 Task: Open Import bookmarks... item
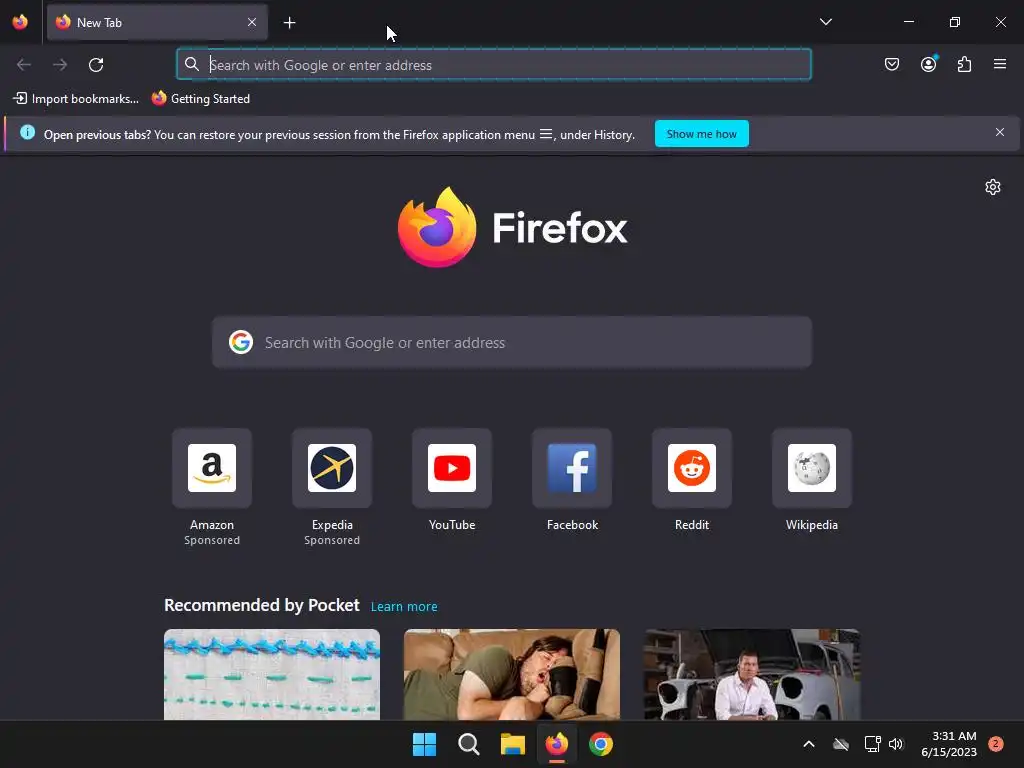tap(76, 99)
